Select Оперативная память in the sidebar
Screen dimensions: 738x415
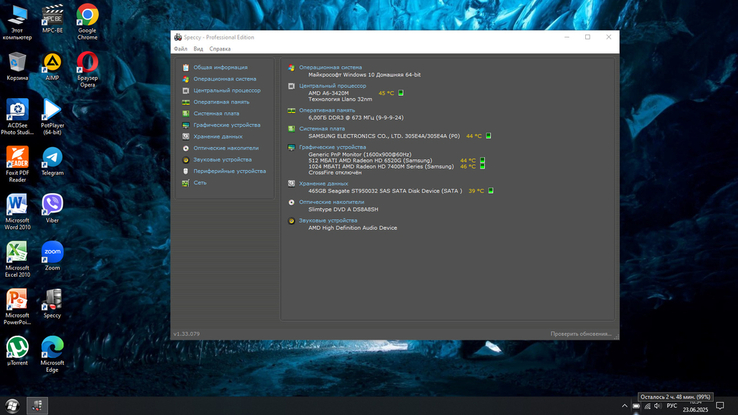pyautogui.click(x=221, y=102)
